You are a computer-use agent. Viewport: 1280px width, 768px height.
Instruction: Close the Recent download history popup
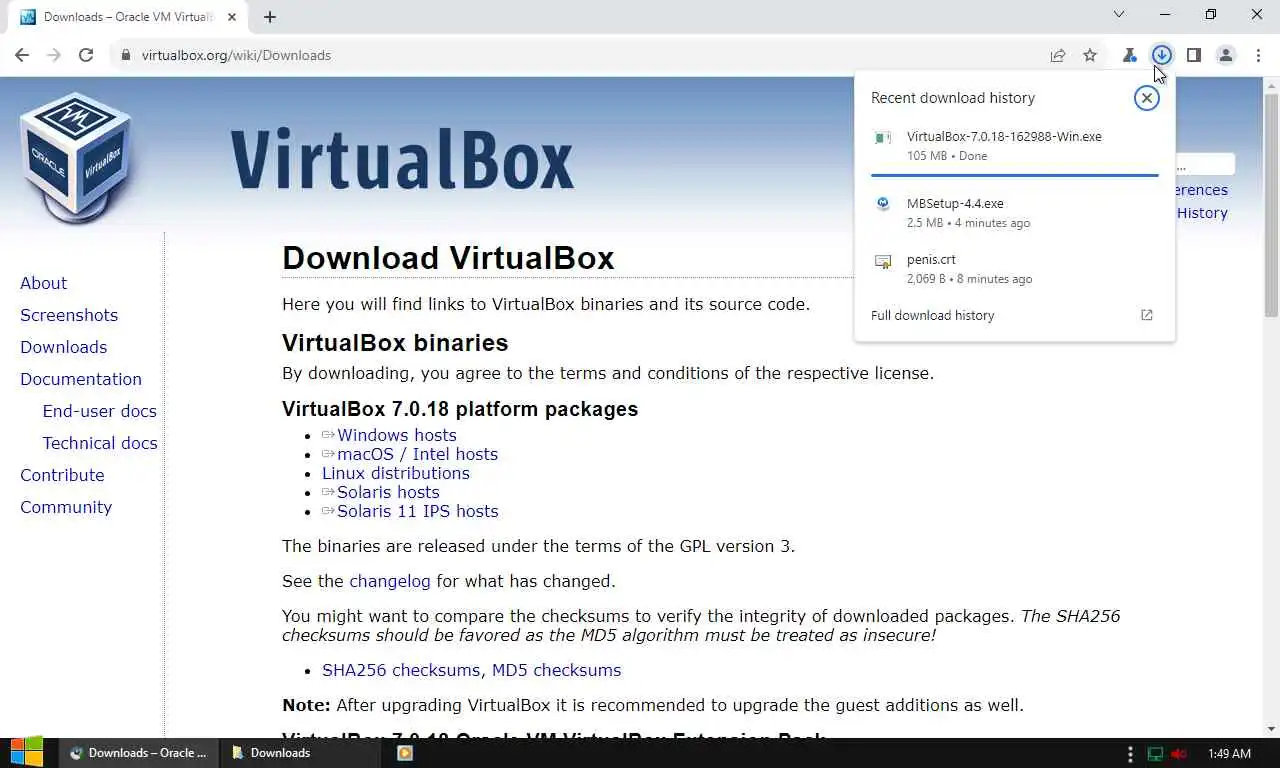(1147, 98)
